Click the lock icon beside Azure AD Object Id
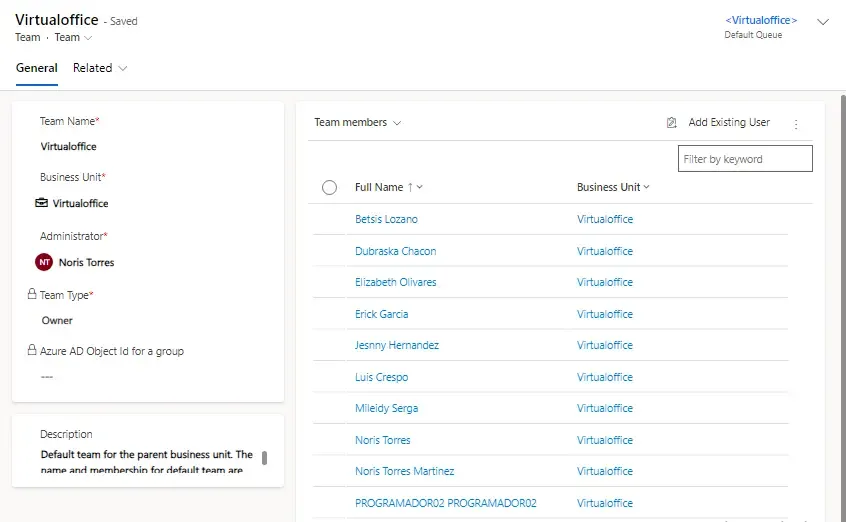 [32, 351]
